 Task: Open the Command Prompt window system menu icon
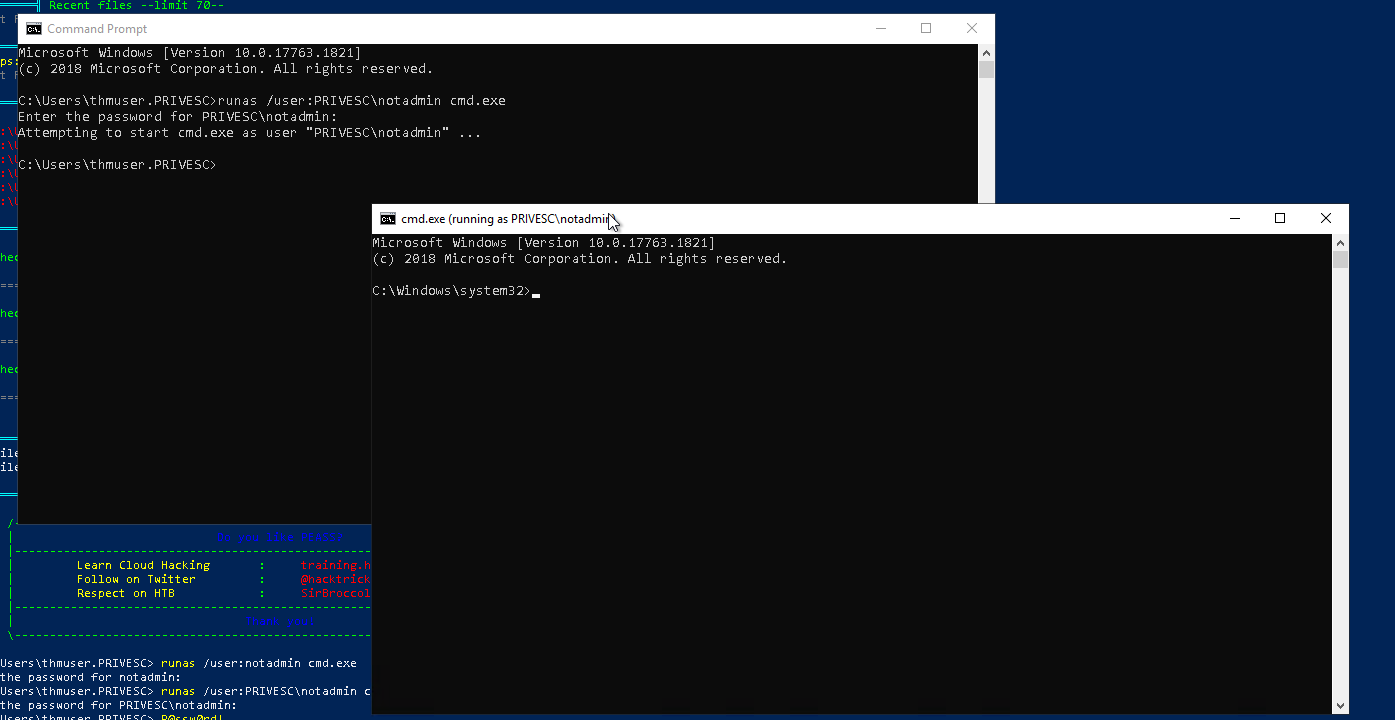(x=34, y=29)
